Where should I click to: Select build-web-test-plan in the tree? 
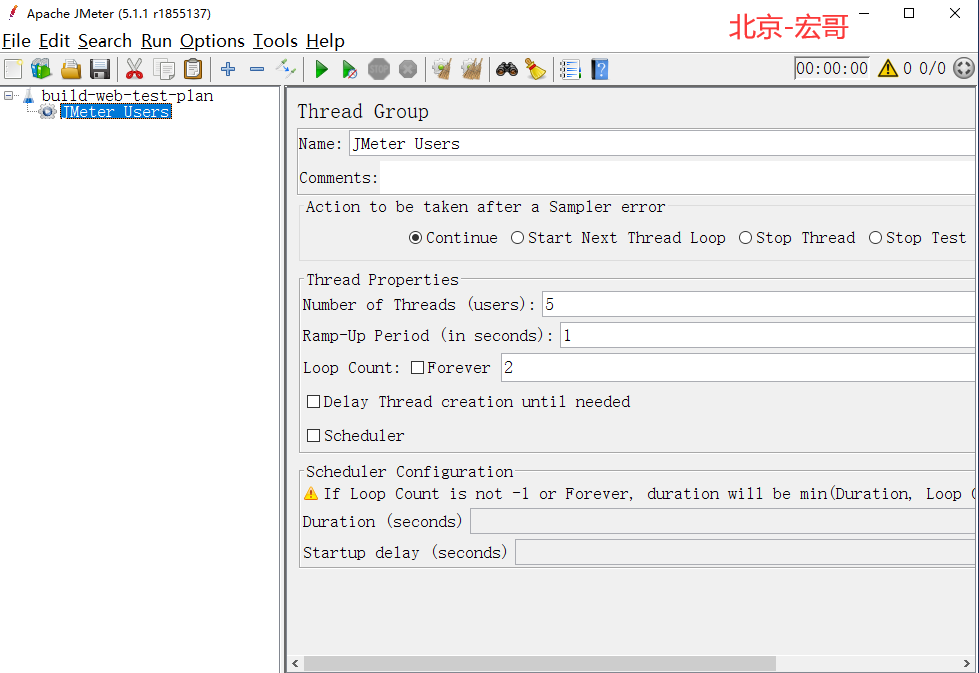click(x=127, y=96)
